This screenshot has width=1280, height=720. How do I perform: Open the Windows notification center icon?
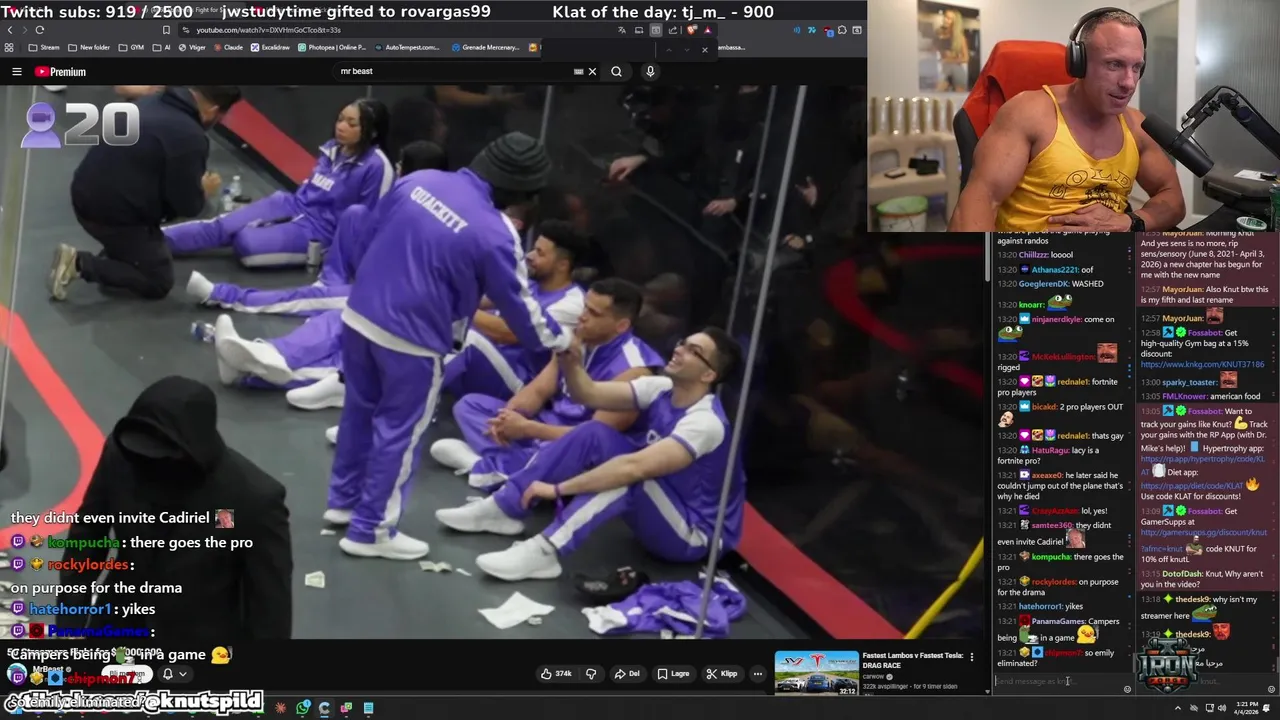pos(1266,708)
